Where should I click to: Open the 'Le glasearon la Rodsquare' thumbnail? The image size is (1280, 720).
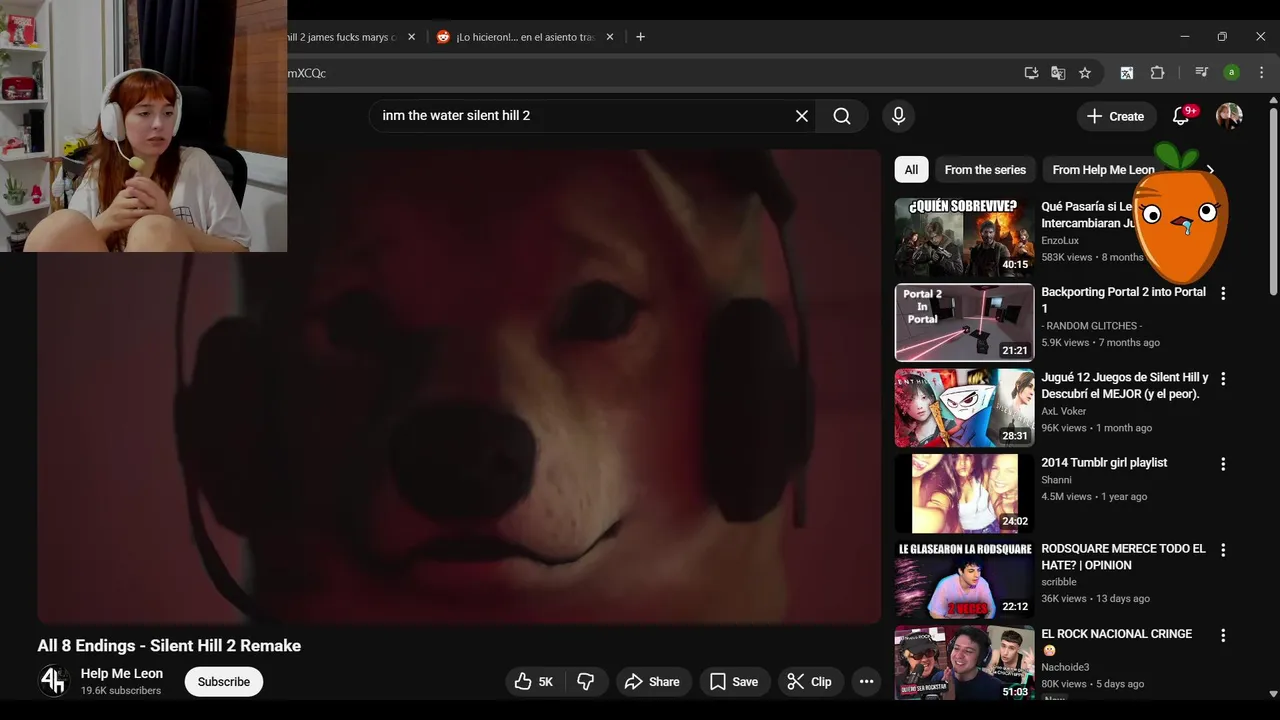(964, 579)
